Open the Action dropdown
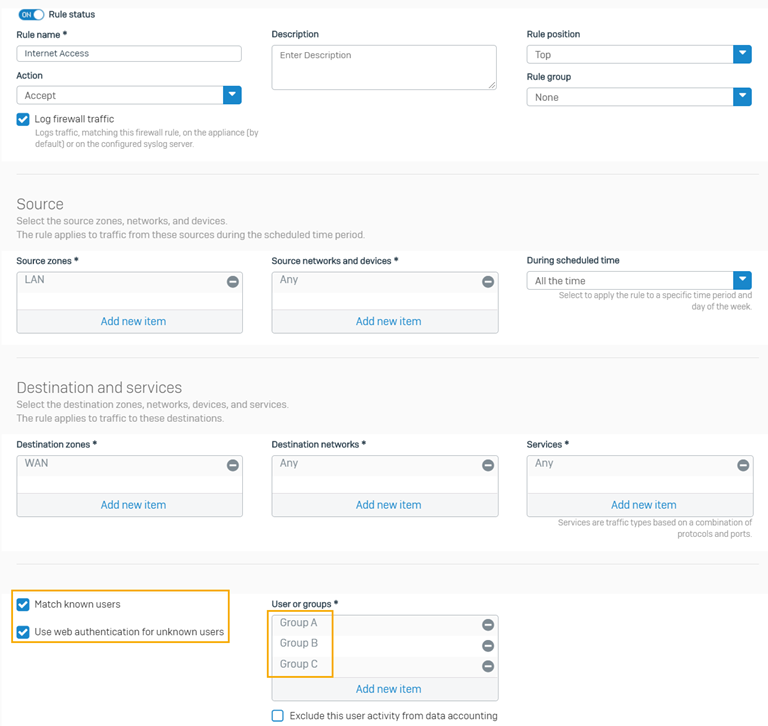Viewport: 768px width, 726px height. (232, 95)
